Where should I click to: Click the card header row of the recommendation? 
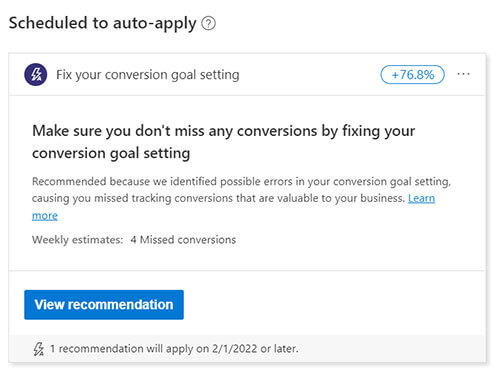(247, 75)
